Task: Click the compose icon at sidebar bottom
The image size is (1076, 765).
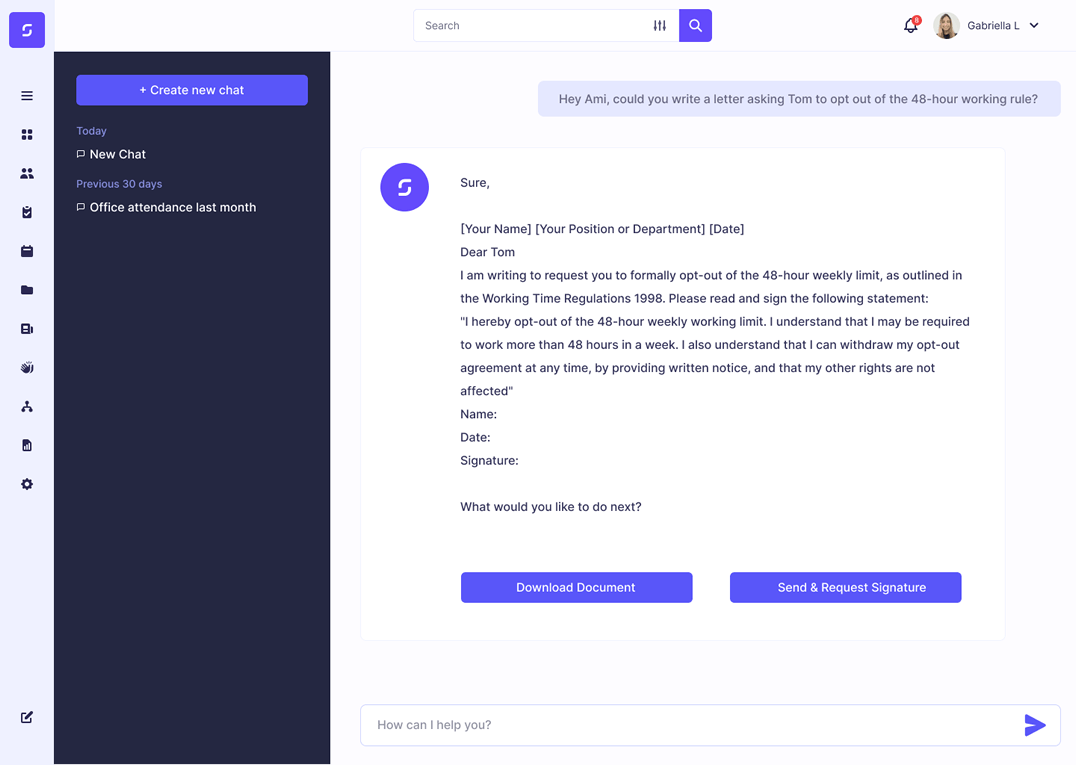Action: tap(27, 717)
